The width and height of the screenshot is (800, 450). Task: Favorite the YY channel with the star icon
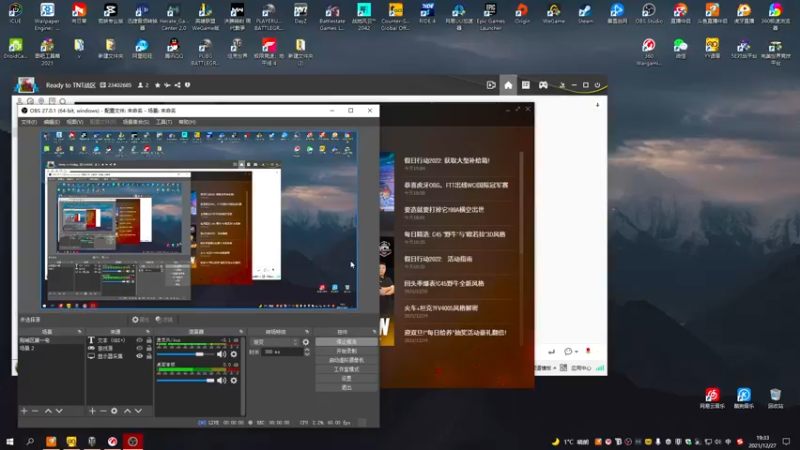pos(158,85)
